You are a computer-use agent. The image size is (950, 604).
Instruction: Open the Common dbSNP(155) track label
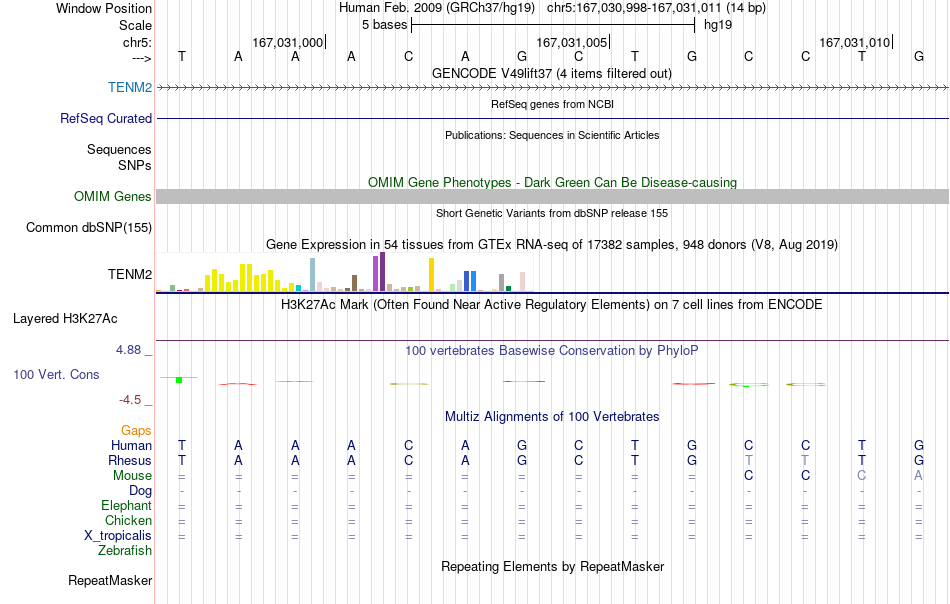coord(89,227)
